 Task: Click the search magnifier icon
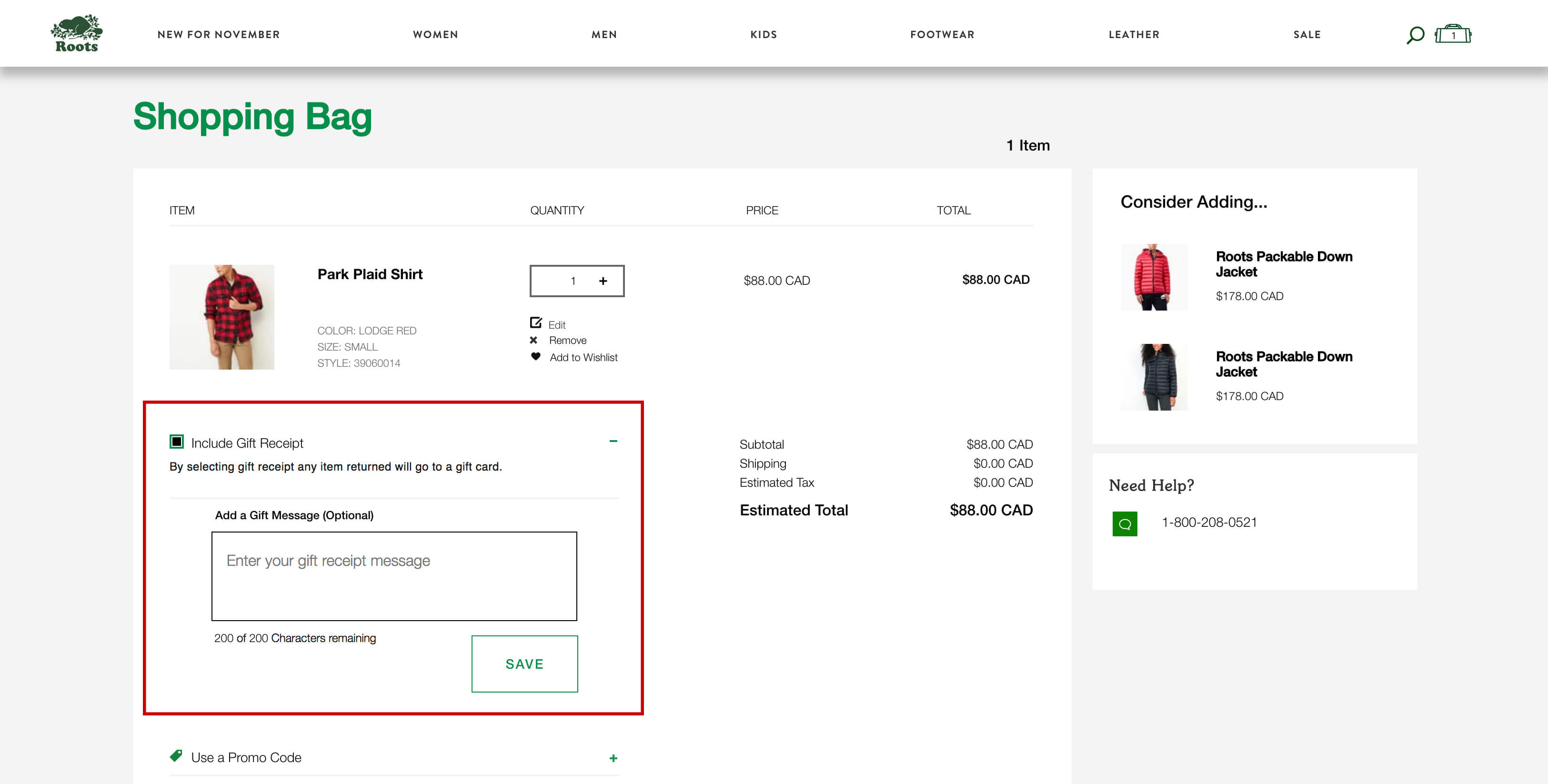point(1415,35)
